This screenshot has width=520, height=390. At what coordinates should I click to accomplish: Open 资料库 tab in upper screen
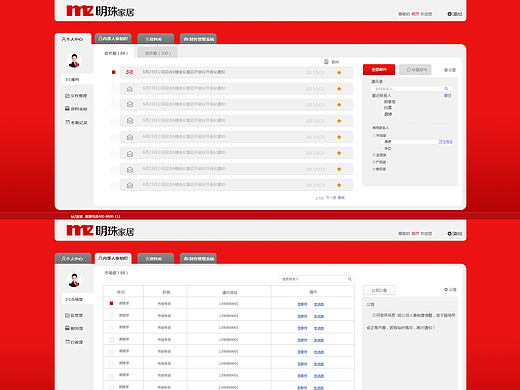155,39
